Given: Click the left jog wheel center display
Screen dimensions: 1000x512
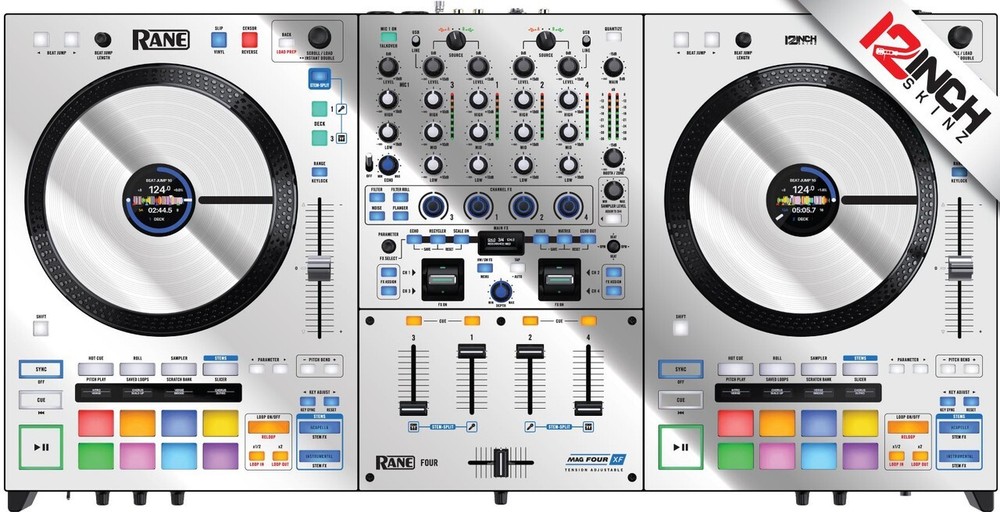Looking at the screenshot, I should click(158, 200).
